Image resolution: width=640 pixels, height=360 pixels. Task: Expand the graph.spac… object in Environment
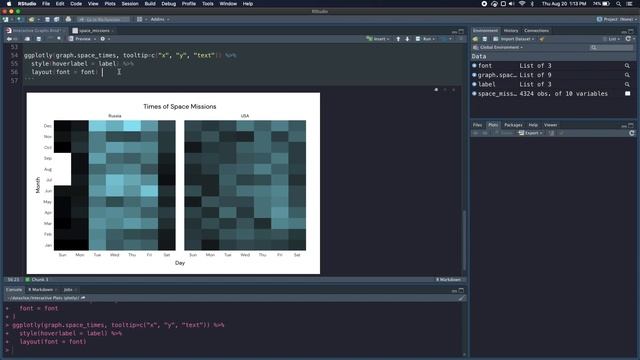coord(474,75)
